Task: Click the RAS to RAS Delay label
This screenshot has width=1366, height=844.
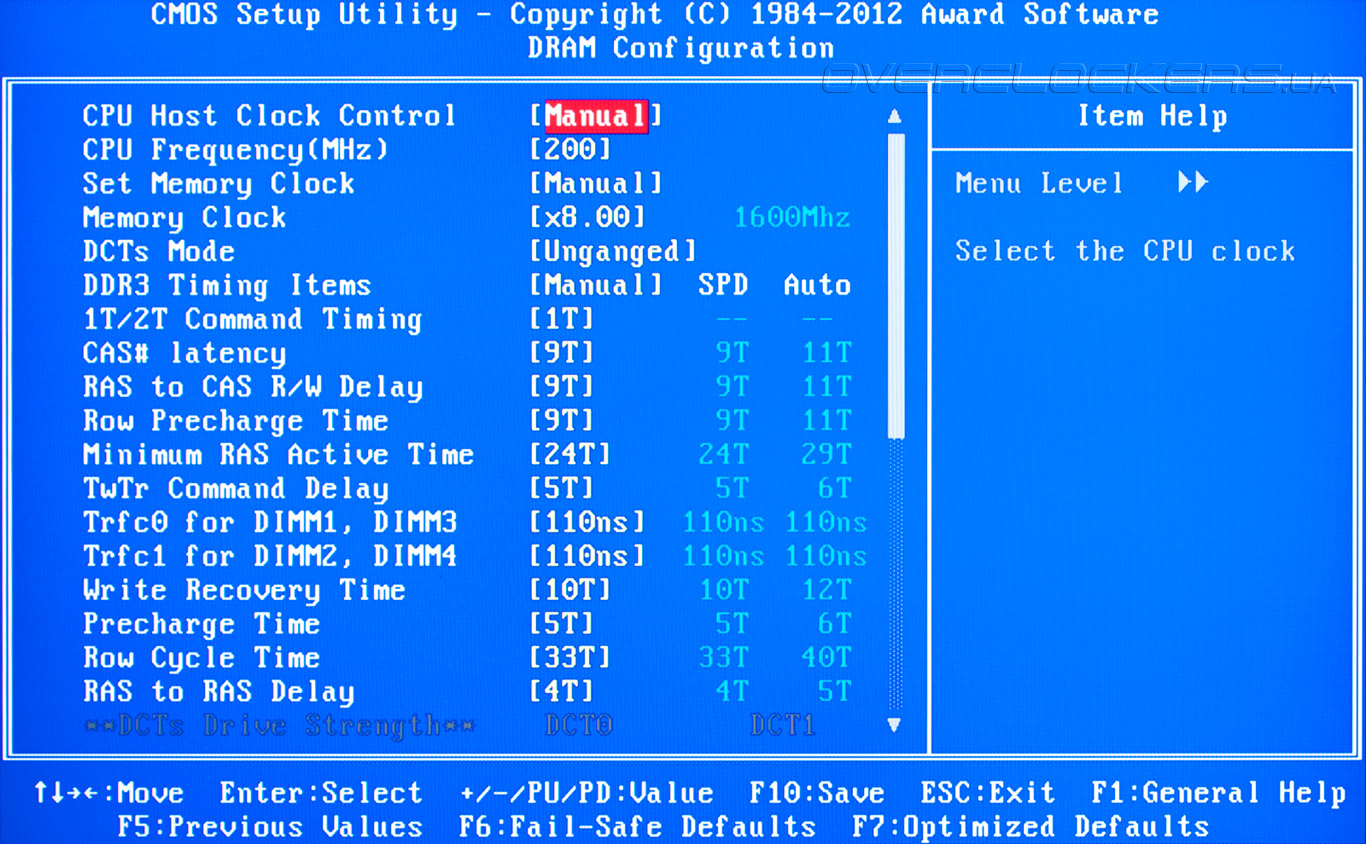Action: (218, 694)
